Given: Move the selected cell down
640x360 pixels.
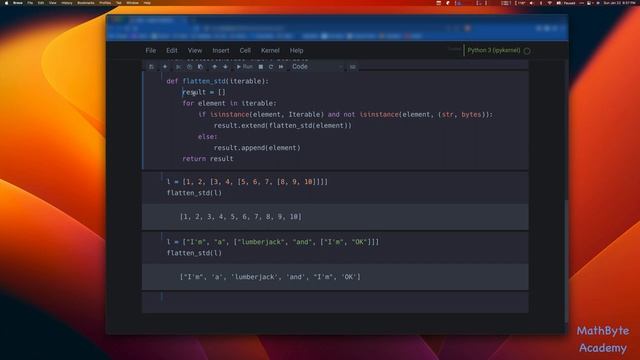Looking at the screenshot, I should point(225,67).
